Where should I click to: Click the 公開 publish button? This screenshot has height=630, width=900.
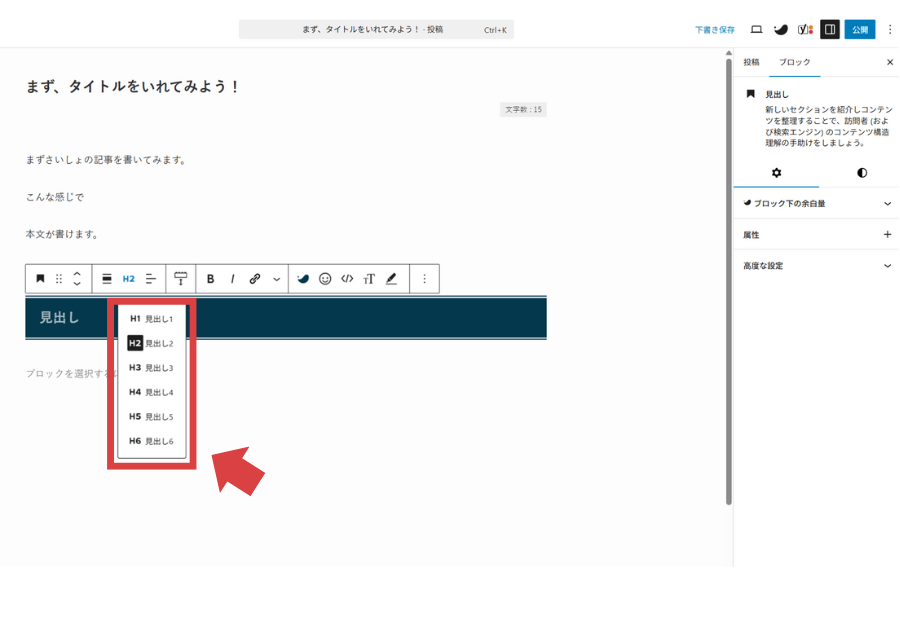(859, 30)
